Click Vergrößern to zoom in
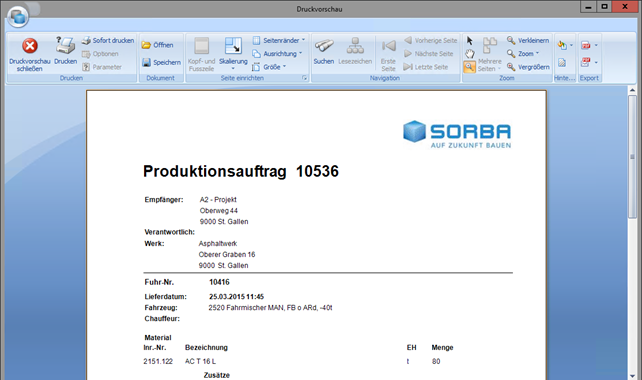Screen dimensions: 642x380 (528, 67)
